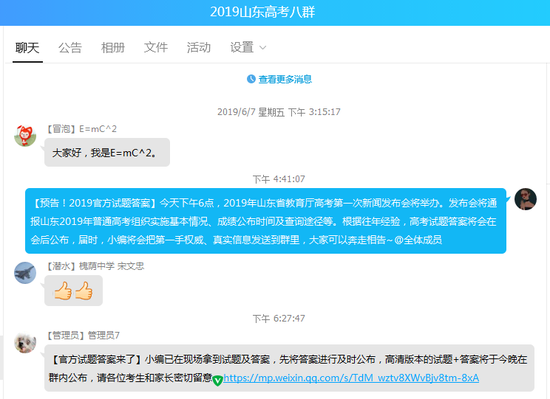Screen dimensions: 550x399
Task: Click the @全体成员 mention in blue message
Action: coord(418,240)
